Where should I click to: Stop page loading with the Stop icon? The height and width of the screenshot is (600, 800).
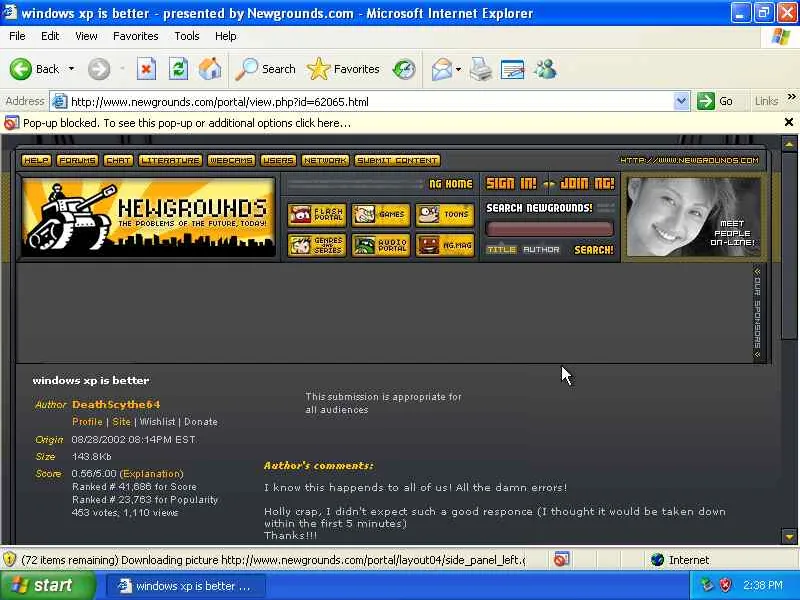(x=146, y=69)
